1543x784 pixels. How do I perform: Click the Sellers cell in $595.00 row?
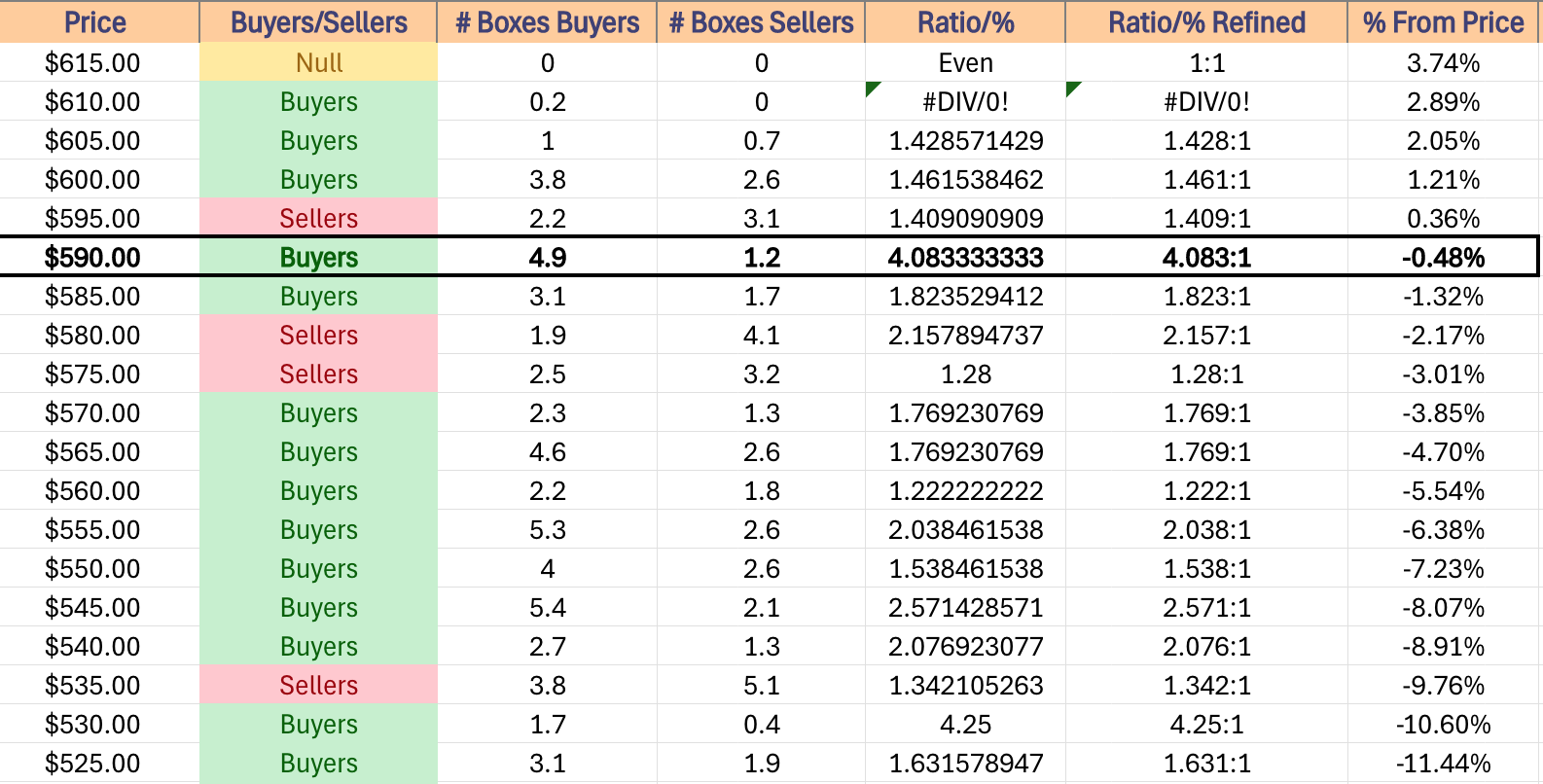318,218
